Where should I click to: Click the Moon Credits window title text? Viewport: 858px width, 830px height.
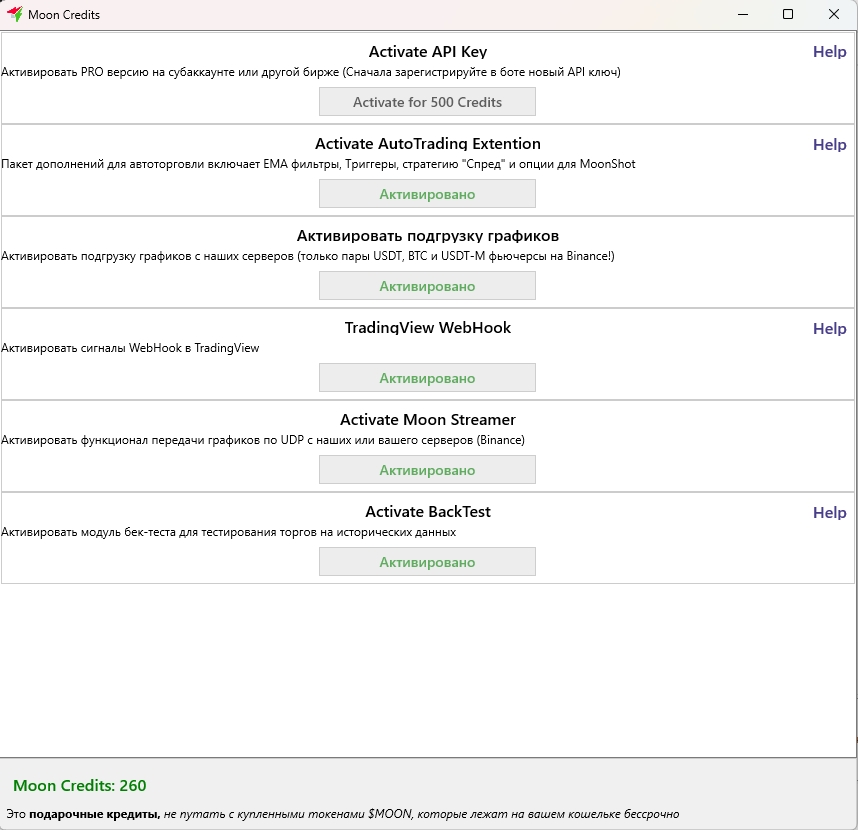(64, 15)
